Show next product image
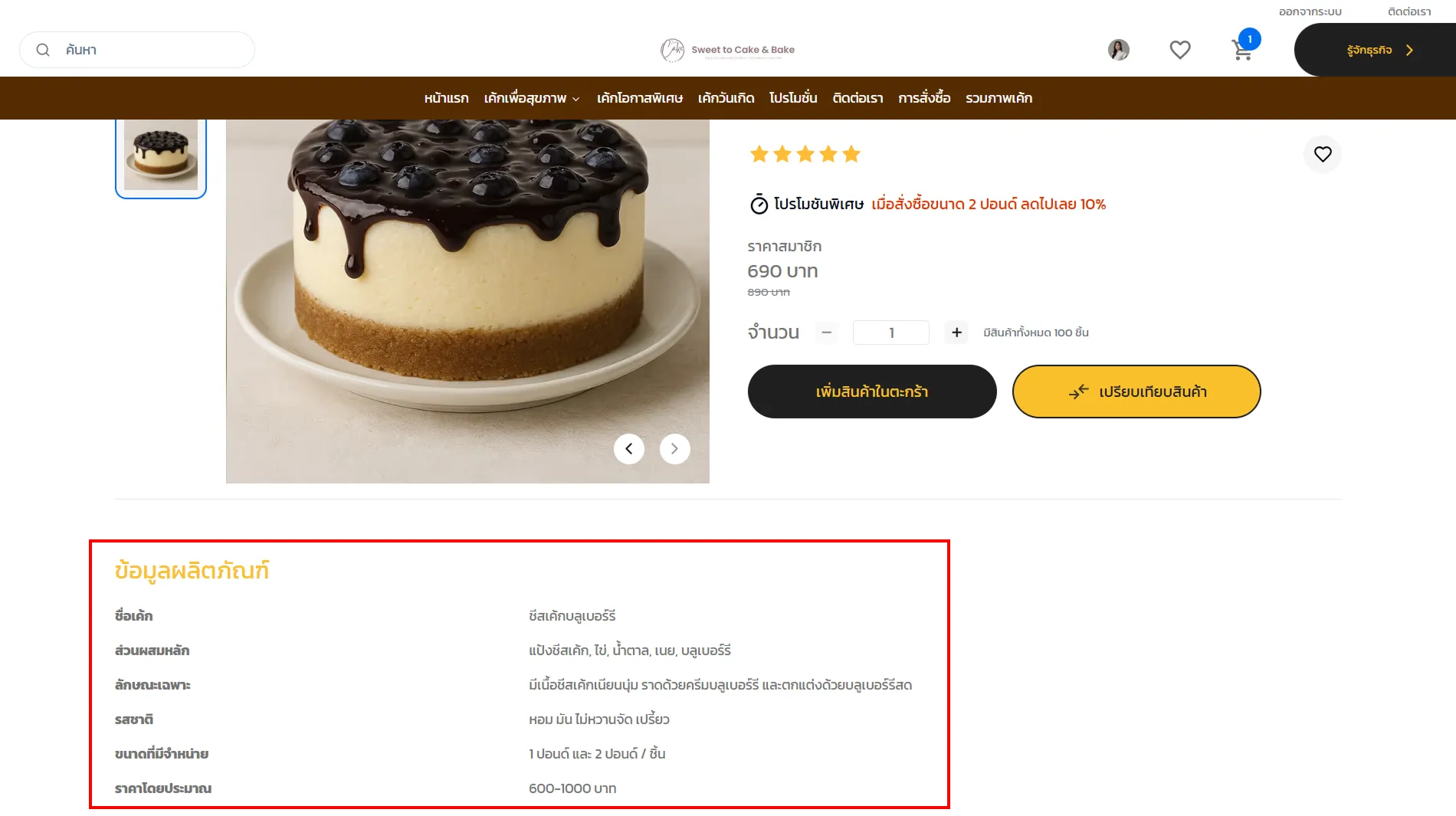Viewport: 1456px width, 816px height. (674, 449)
